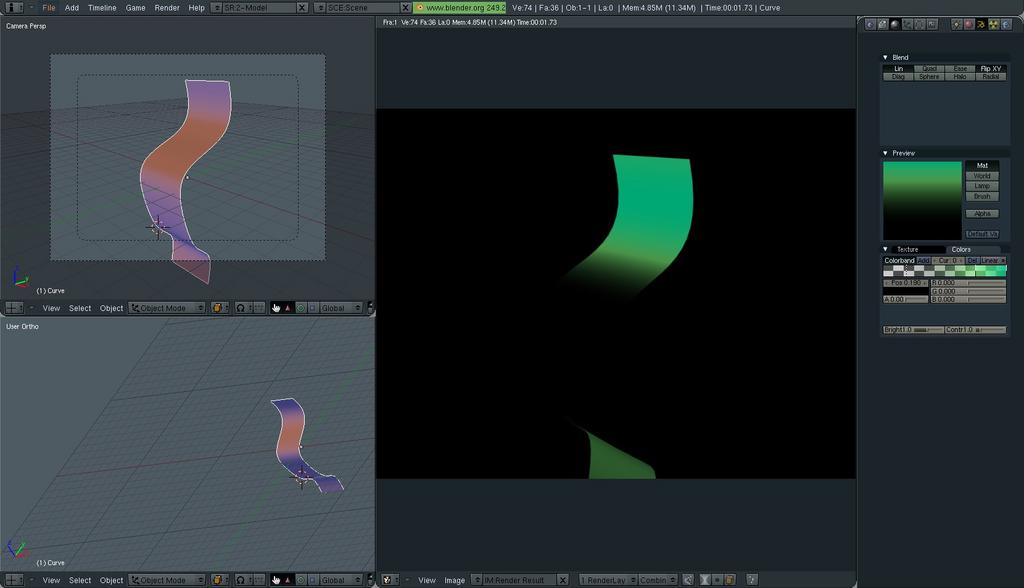
Task: Adjust the Bright slider
Action: coord(913,330)
